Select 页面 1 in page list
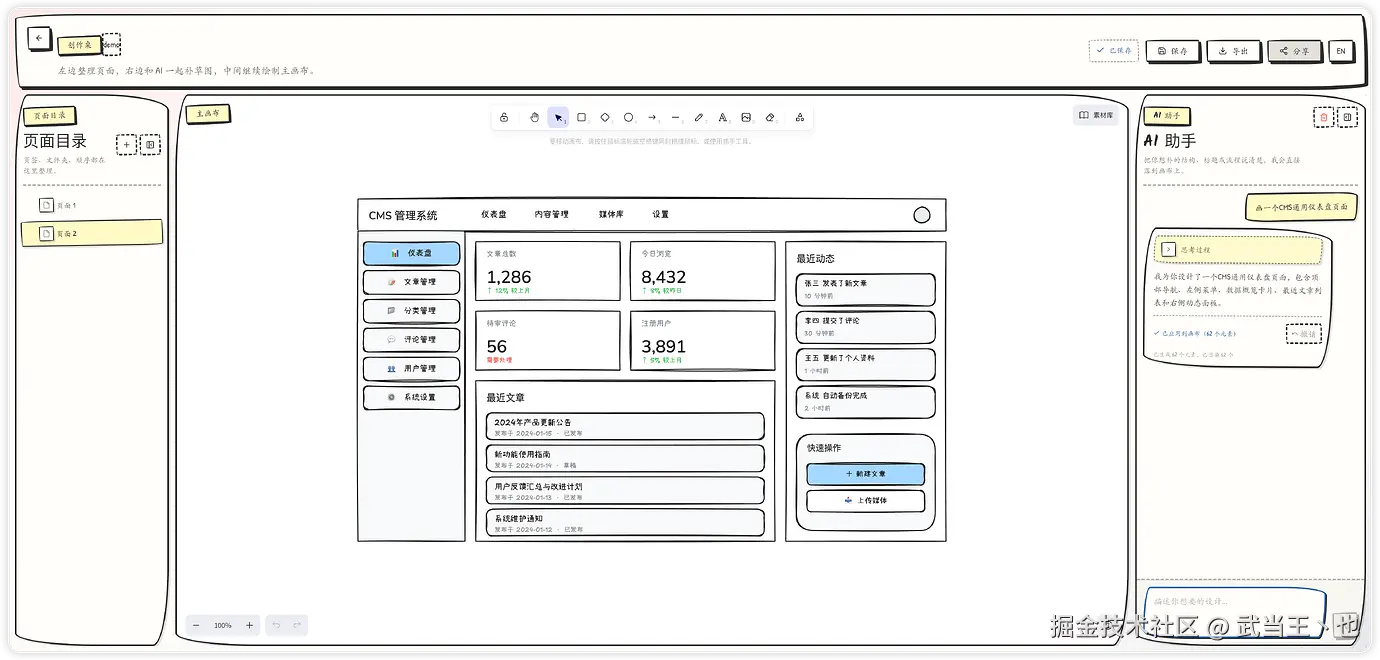Image resolution: width=1380 pixels, height=660 pixels. pos(91,205)
